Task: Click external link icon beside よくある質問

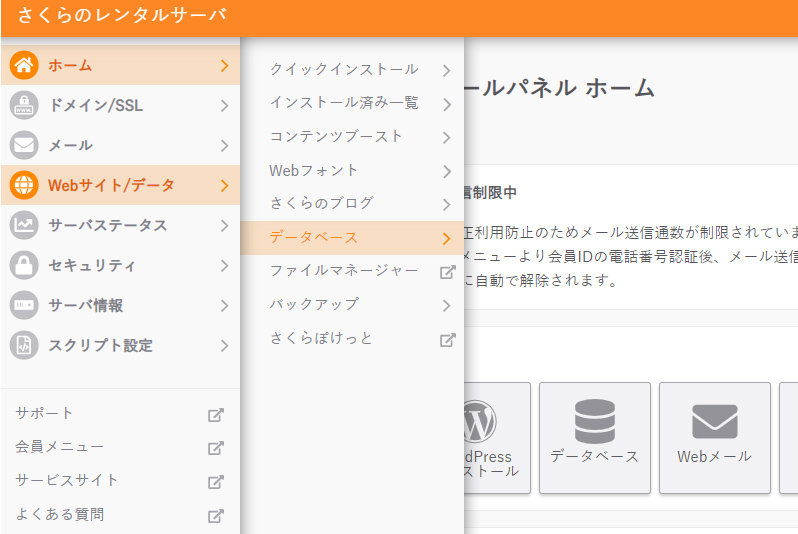Action: [216, 516]
